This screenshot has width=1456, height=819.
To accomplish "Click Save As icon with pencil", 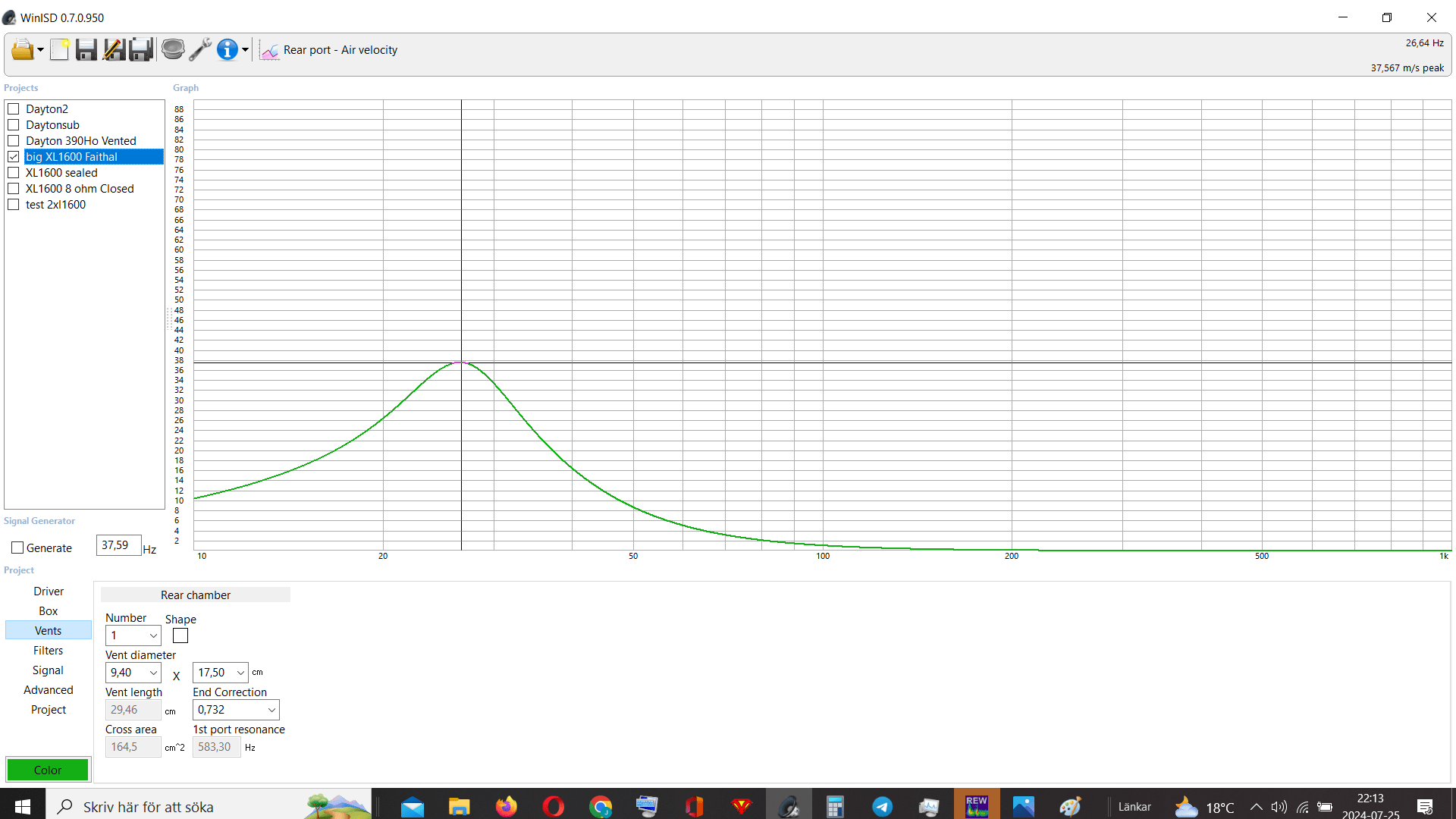I will click(114, 50).
